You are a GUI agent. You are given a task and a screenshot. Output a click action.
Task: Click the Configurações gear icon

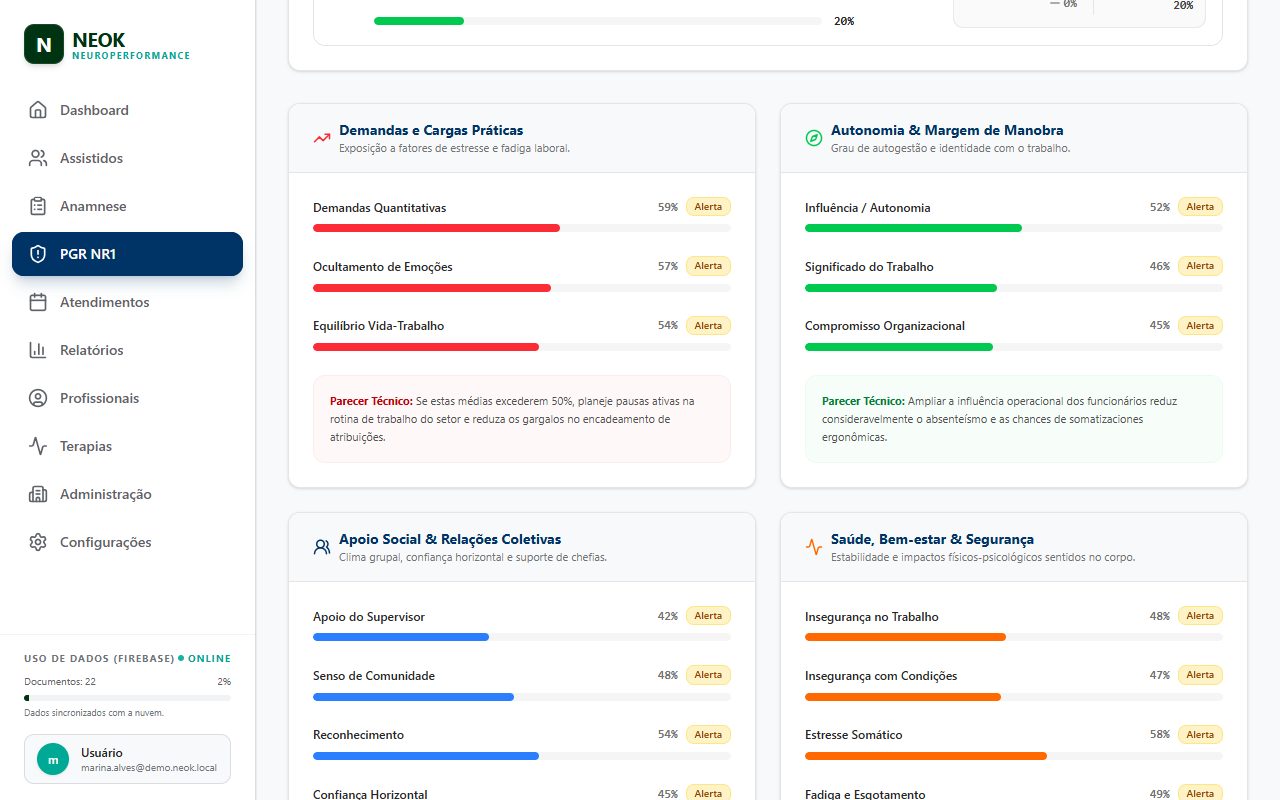(38, 542)
